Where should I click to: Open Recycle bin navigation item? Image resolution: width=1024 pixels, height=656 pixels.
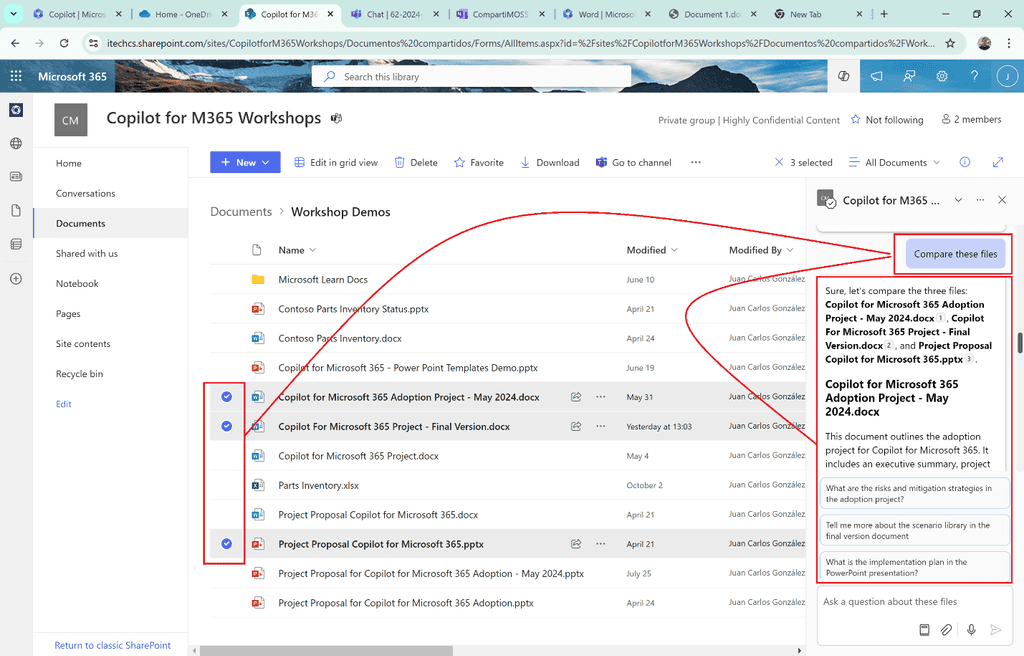[79, 374]
